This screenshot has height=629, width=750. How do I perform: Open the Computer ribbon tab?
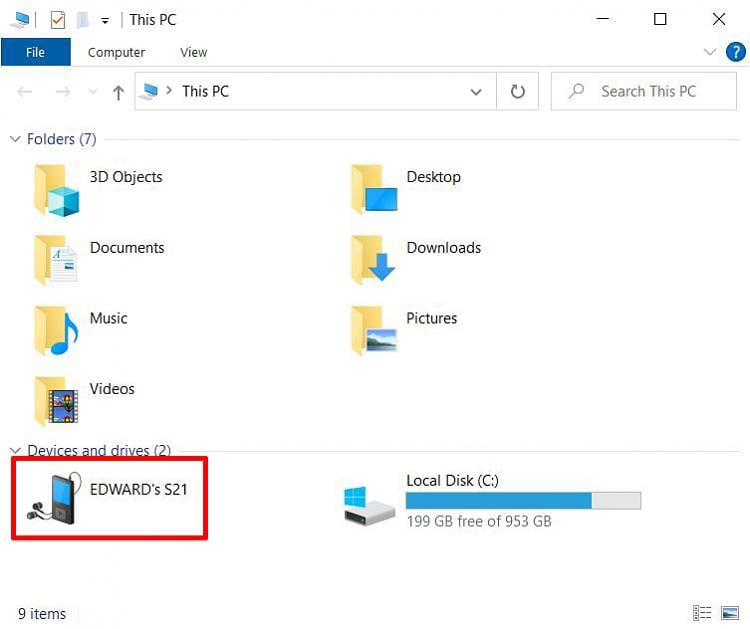pos(116,52)
